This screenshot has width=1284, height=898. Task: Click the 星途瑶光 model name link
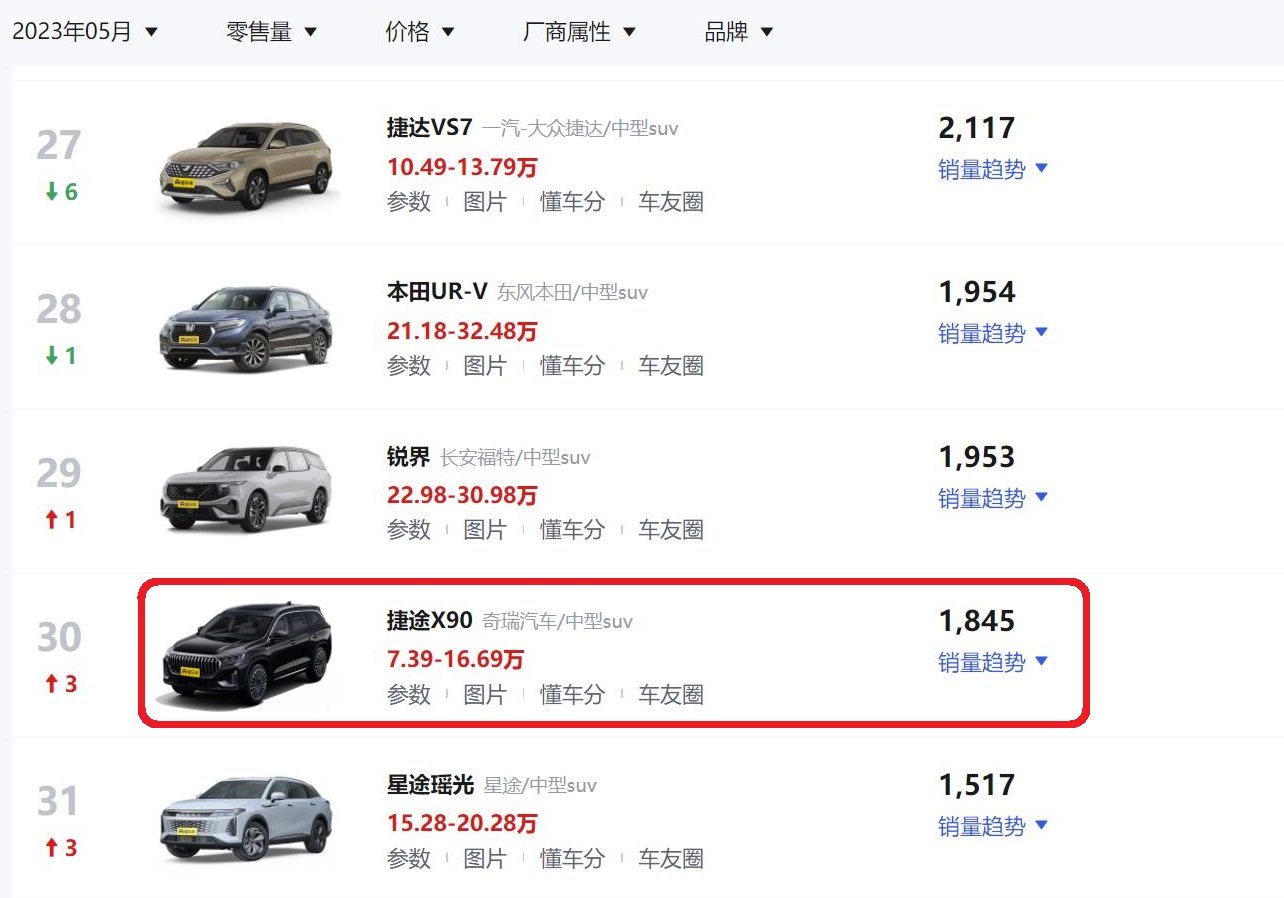tap(430, 785)
